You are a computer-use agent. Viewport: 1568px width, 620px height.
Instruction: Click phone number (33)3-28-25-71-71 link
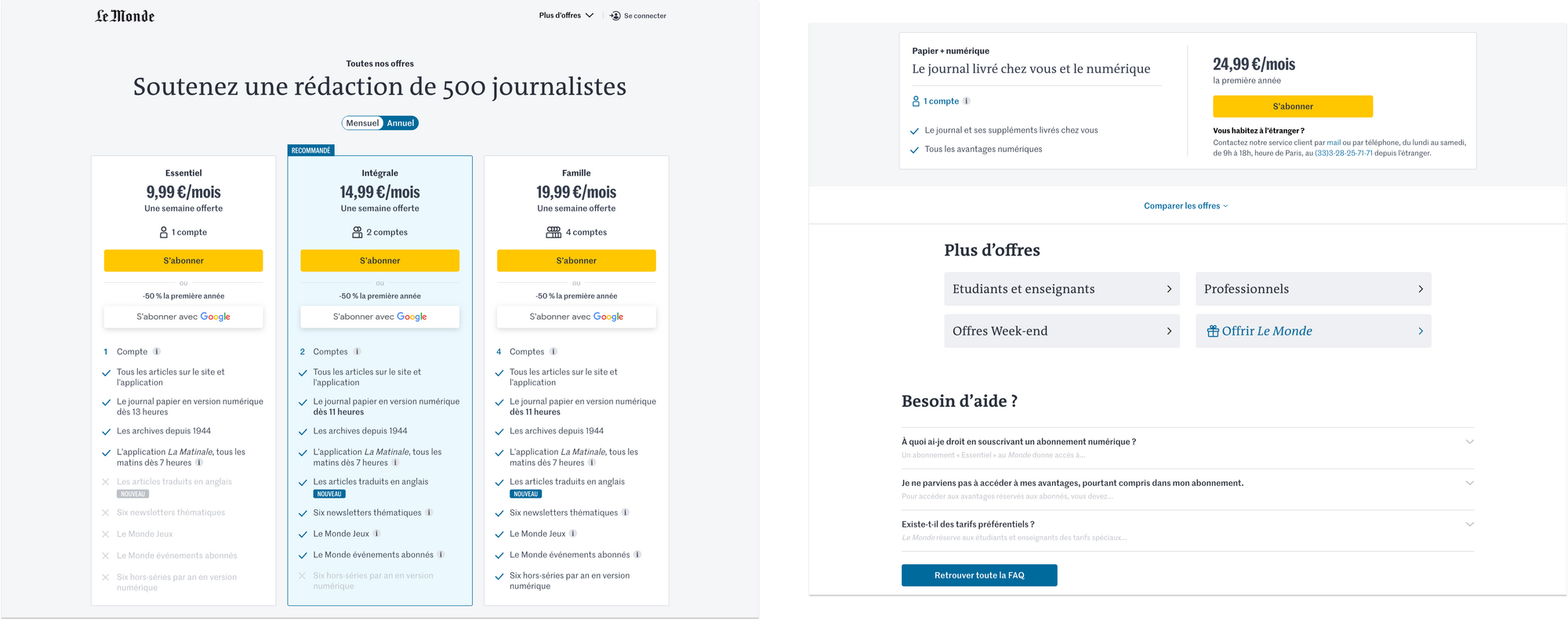coord(1344,154)
